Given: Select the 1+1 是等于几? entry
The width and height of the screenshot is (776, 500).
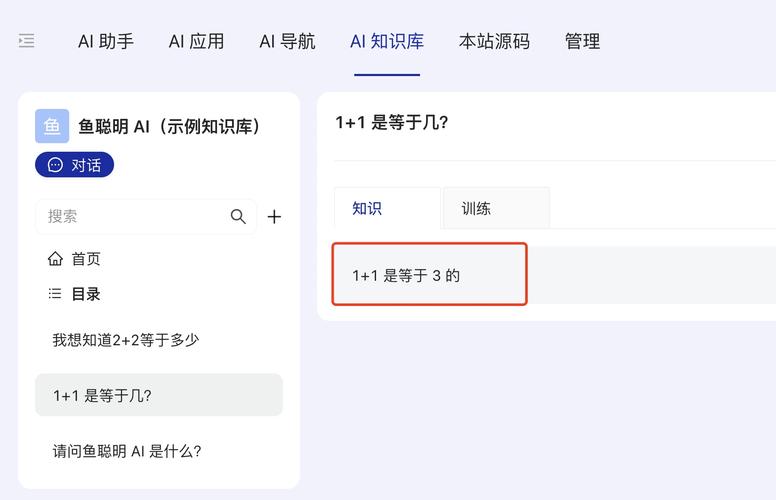Looking at the screenshot, I should coord(159,395).
